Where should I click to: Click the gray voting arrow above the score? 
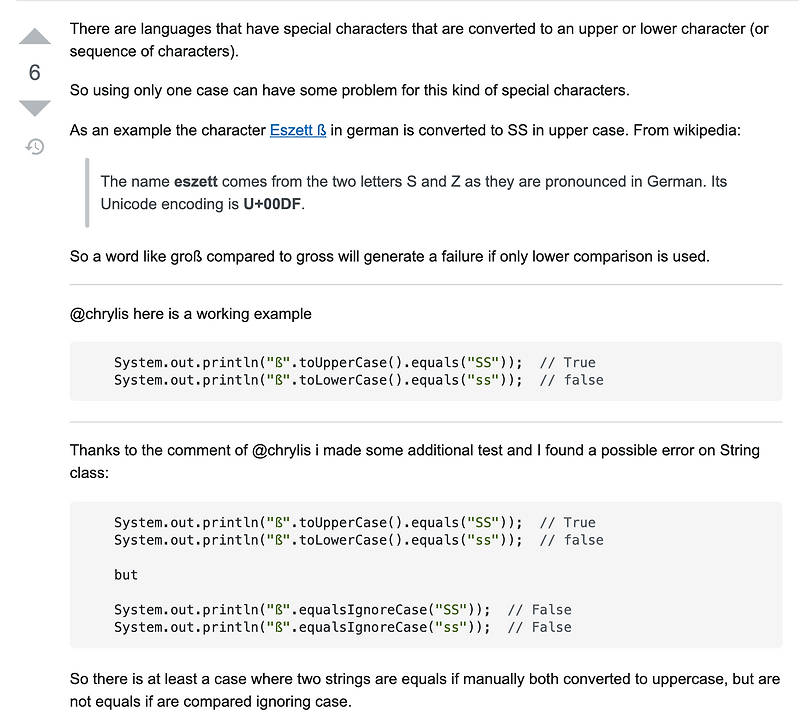pyautogui.click(x=34, y=36)
